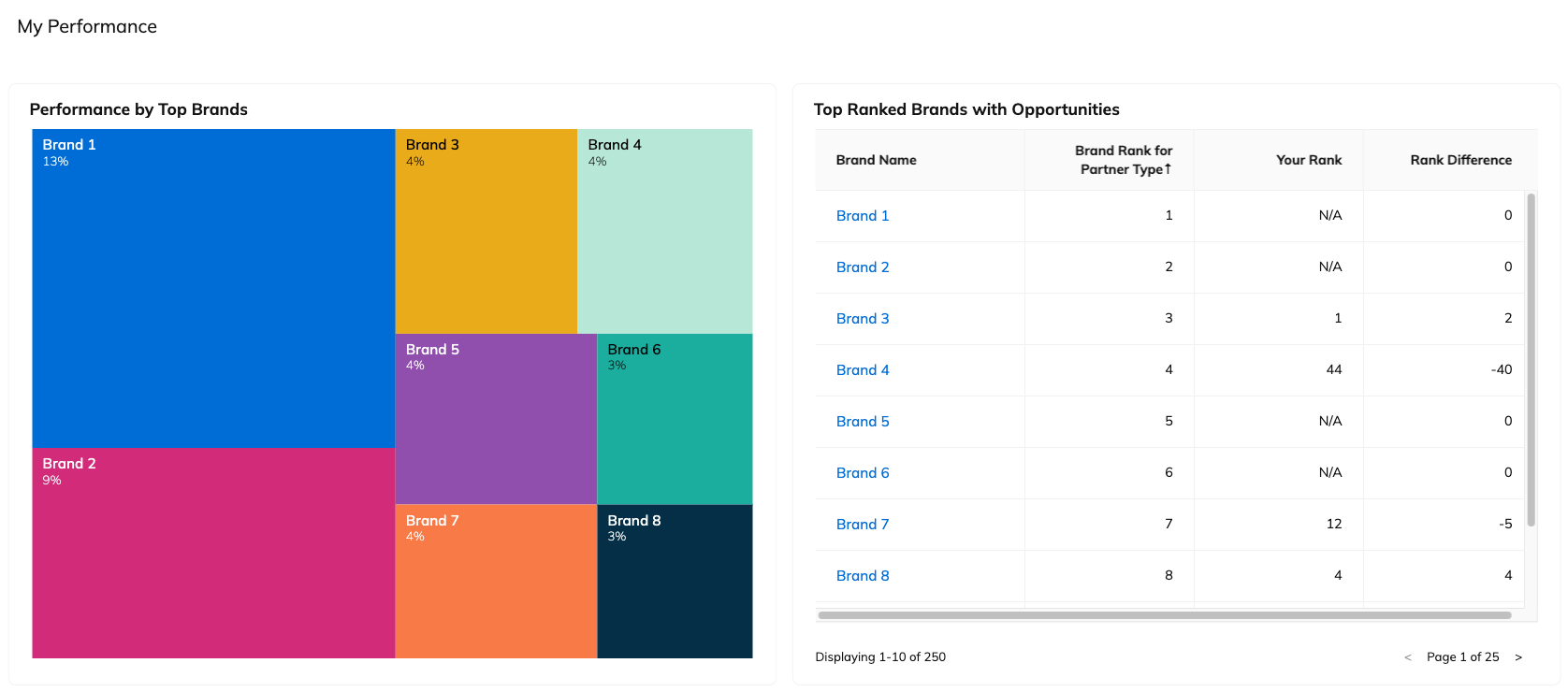Click the table's horizontal scrollbar
1568x692 pixels.
(x=1164, y=615)
